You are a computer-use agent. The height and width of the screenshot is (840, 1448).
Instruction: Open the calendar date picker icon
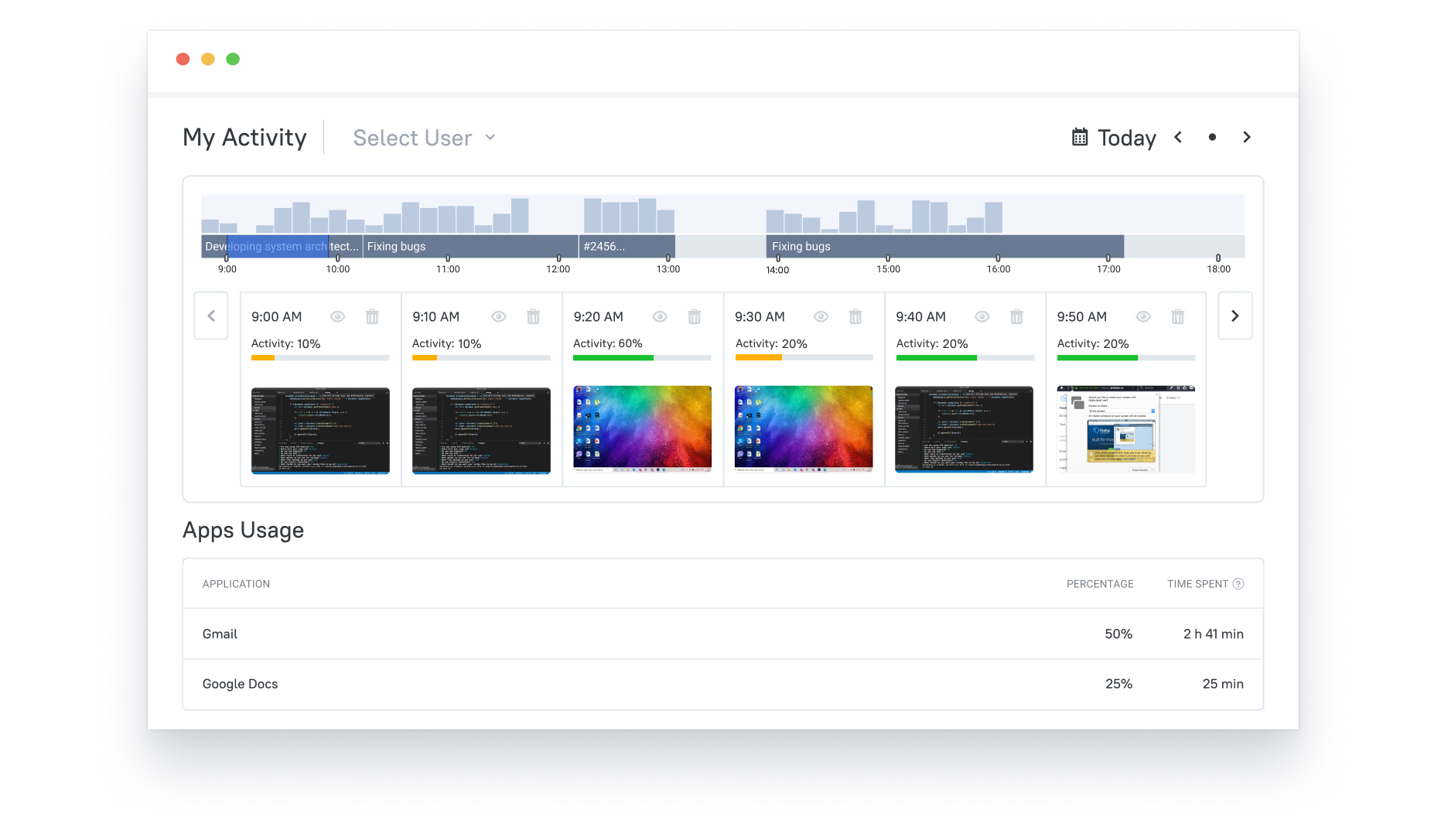[1078, 137]
